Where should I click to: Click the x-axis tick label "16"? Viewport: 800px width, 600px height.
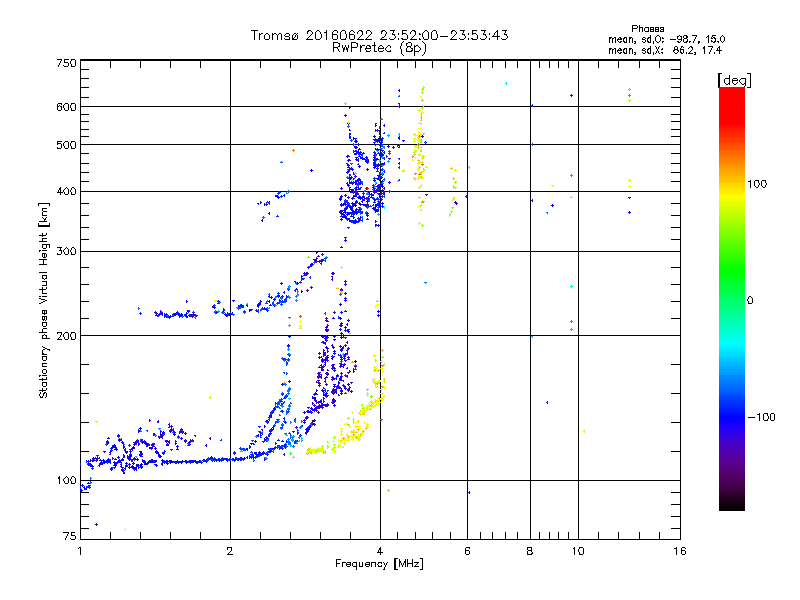(680, 551)
